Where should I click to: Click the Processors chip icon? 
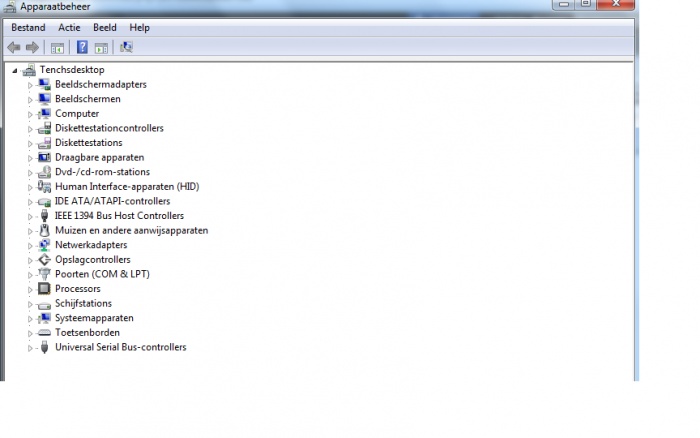coord(44,289)
